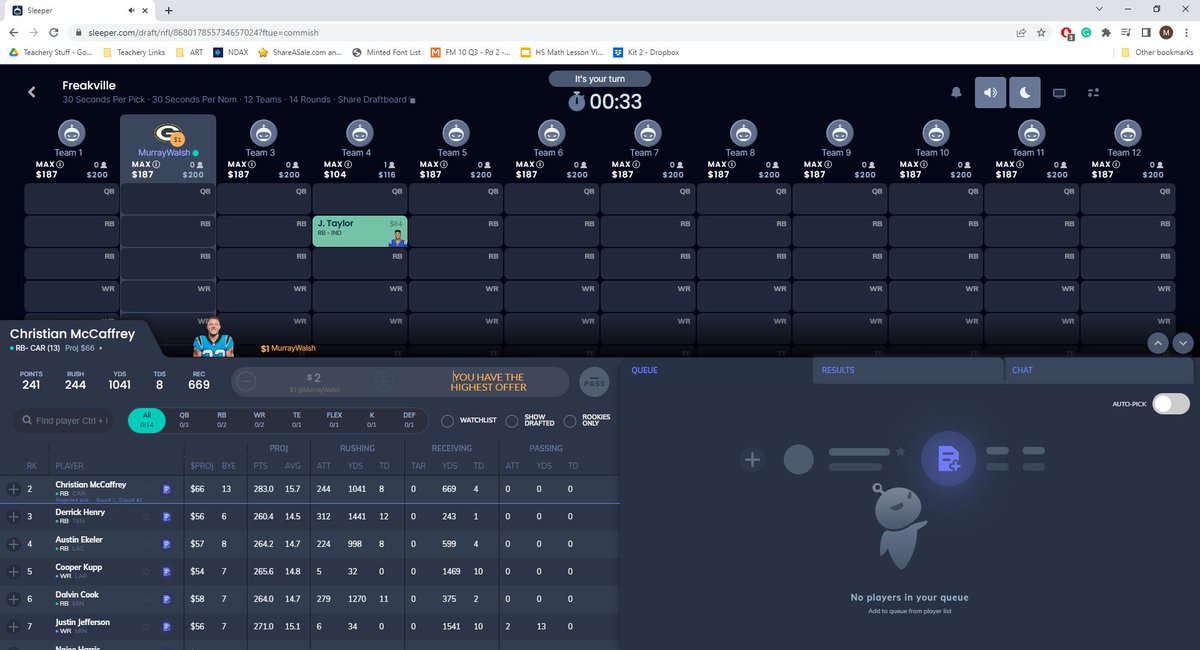Filter players by TE position
The image size is (1200, 650).
click(296, 420)
